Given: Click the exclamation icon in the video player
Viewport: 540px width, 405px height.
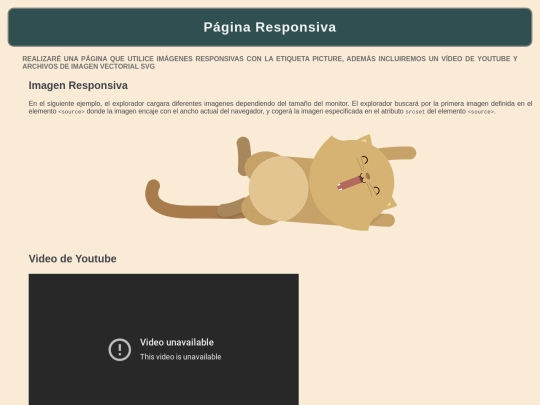Looking at the screenshot, I should click(x=120, y=350).
